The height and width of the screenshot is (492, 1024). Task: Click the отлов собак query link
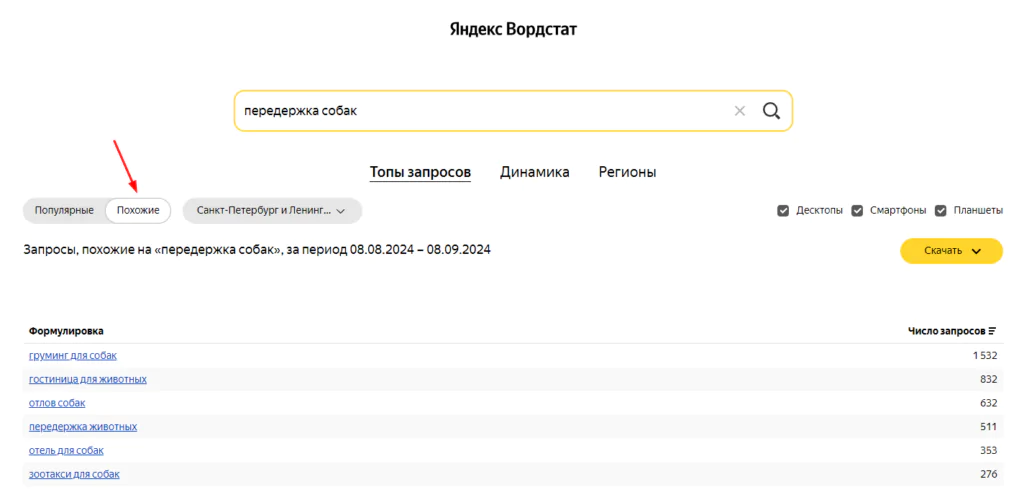(x=57, y=403)
